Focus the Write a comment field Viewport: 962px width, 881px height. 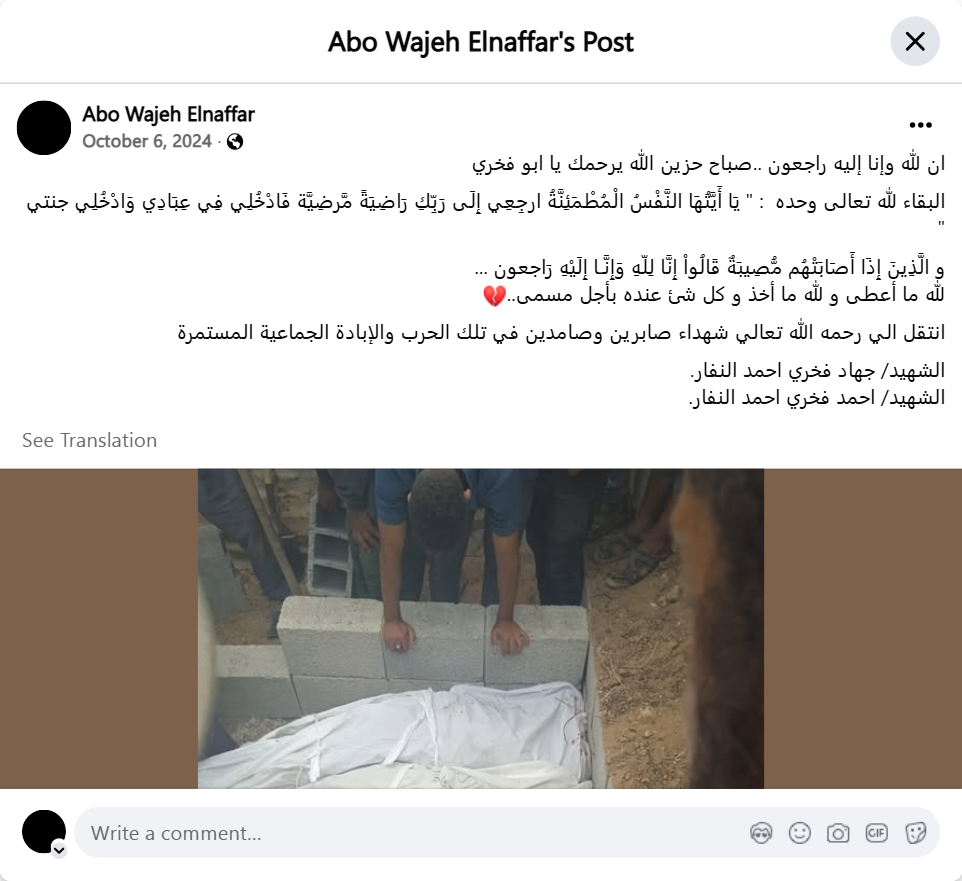click(405, 833)
